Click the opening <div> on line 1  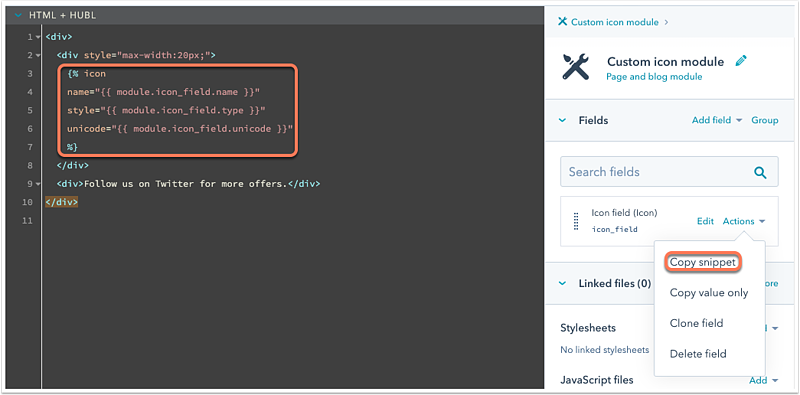click(59, 37)
